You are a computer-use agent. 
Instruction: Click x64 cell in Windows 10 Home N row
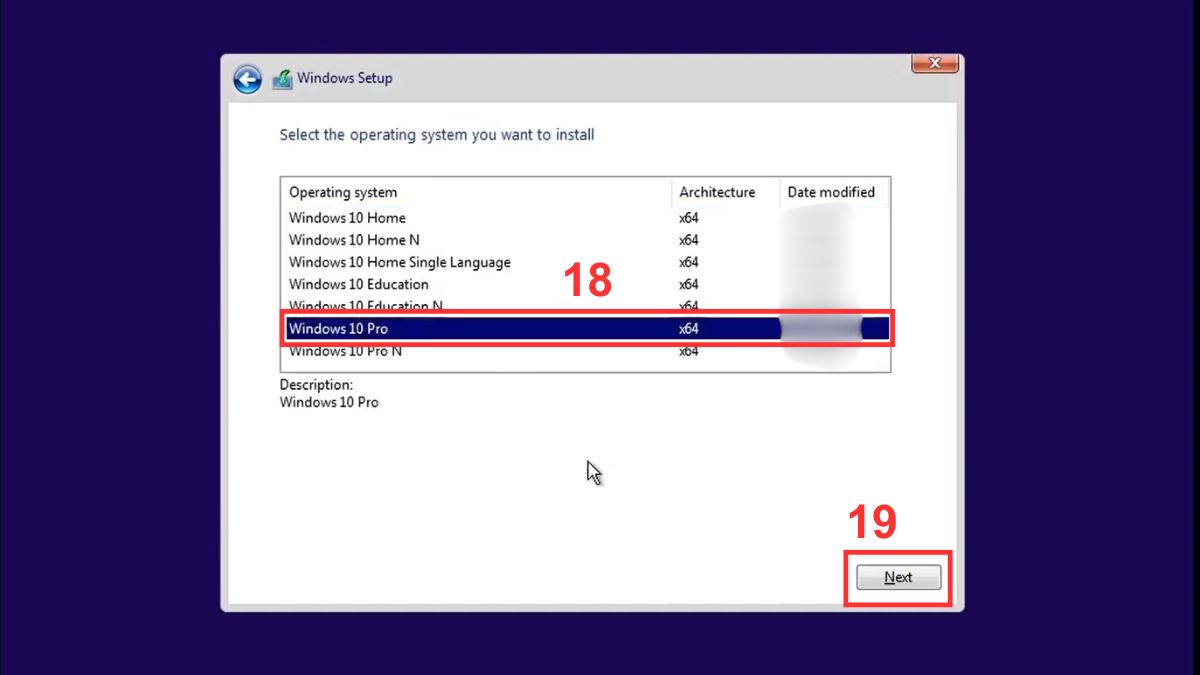(x=688, y=240)
